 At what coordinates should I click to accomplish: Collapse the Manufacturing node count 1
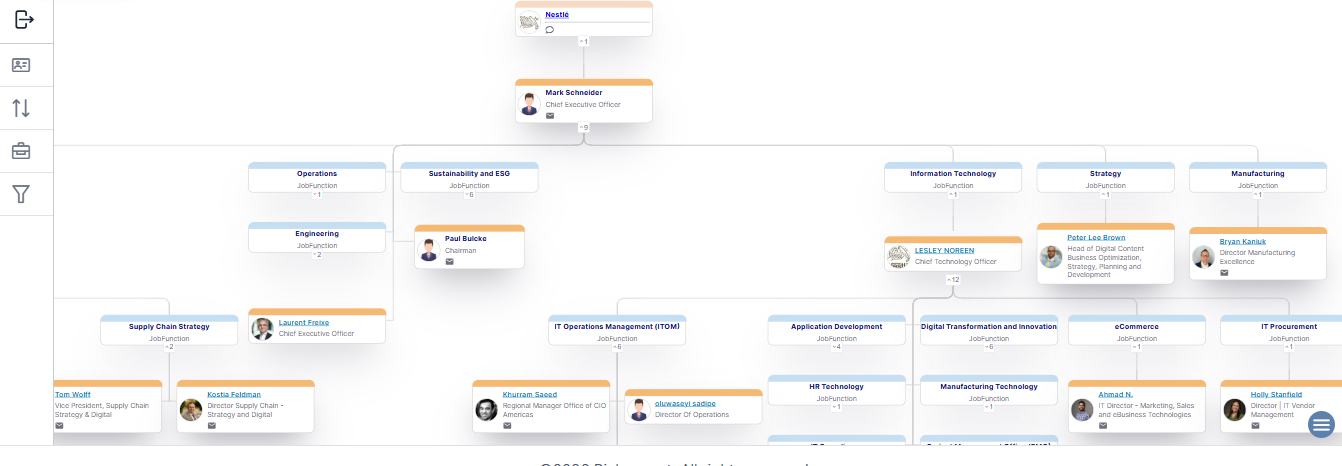point(1258,195)
